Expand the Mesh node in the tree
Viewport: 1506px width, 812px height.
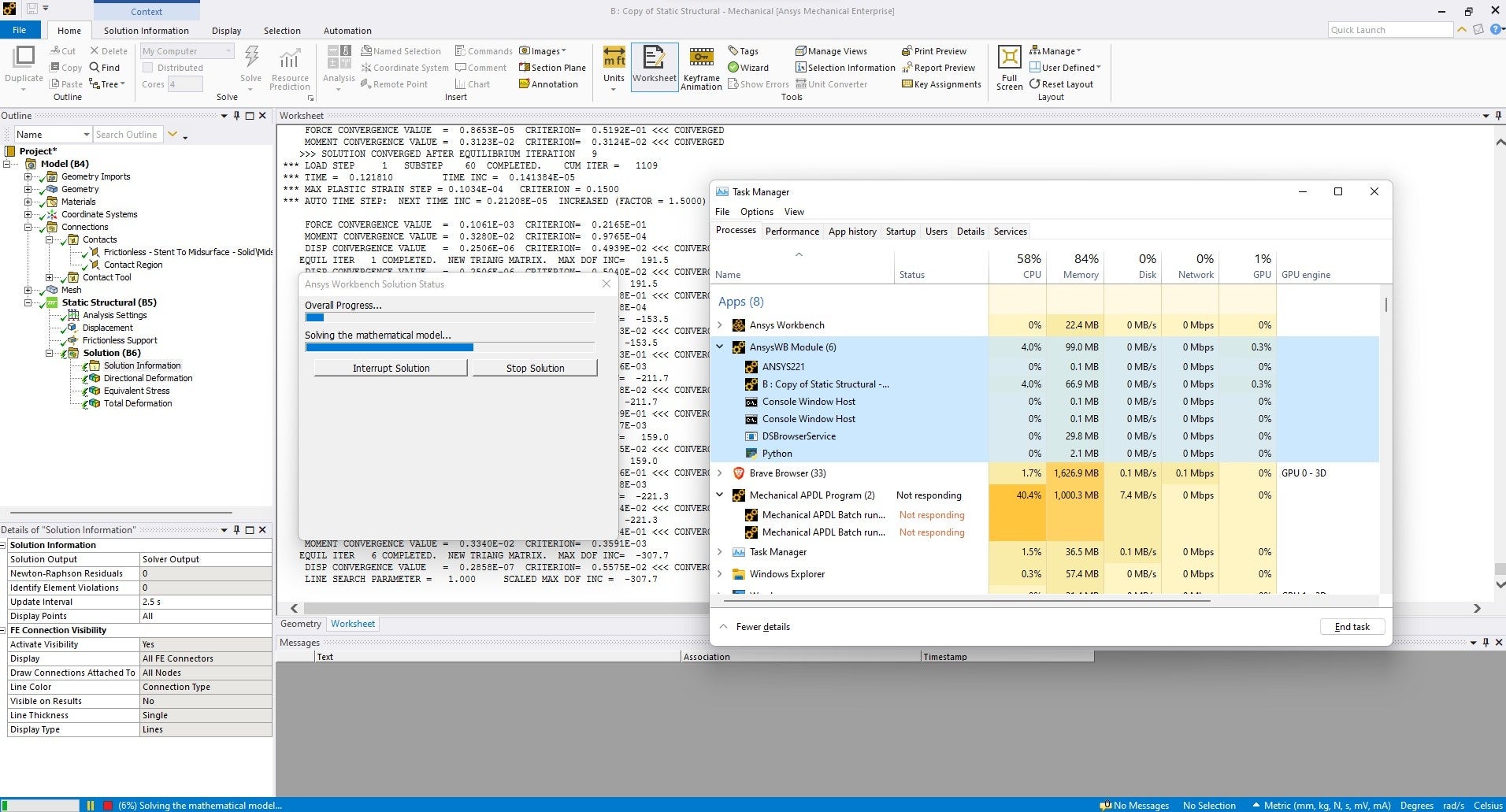pos(28,290)
